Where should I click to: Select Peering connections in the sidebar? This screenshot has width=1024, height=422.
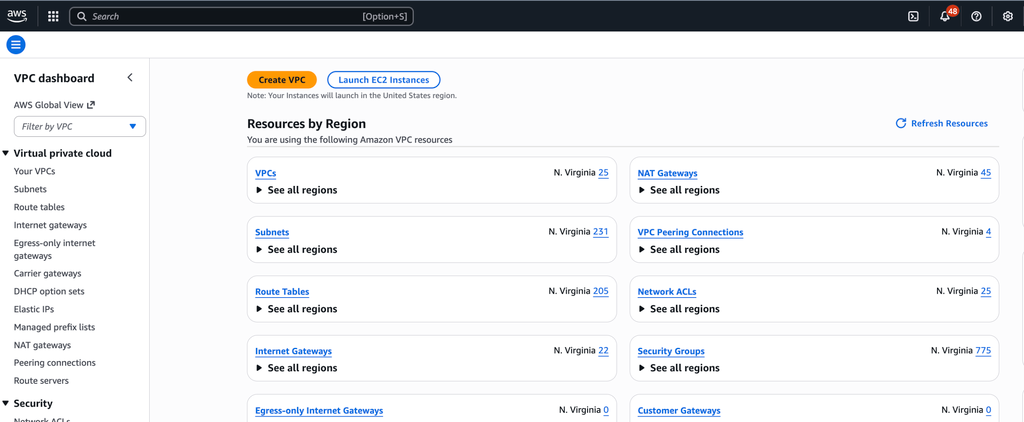point(55,363)
